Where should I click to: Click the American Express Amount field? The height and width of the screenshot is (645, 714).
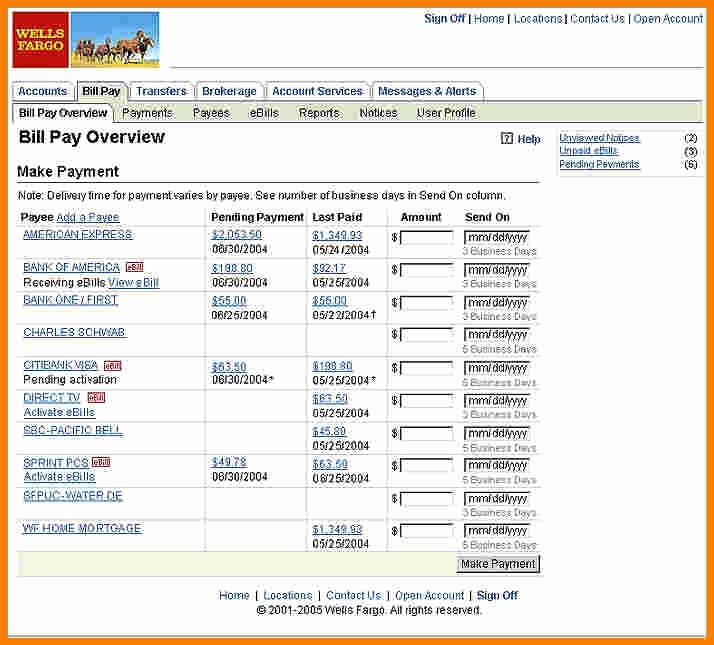pyautogui.click(x=427, y=237)
